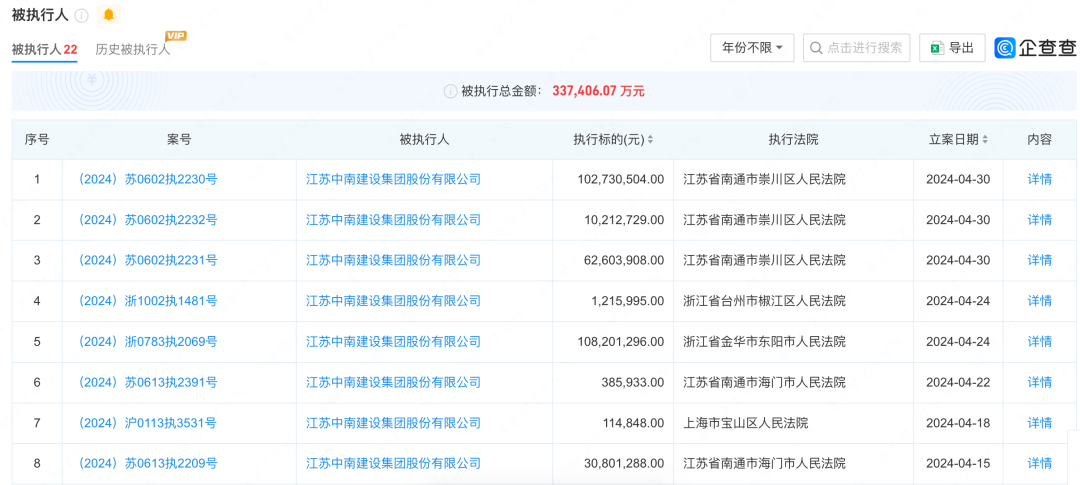Click the amount 10,212,729.00

coord(624,220)
